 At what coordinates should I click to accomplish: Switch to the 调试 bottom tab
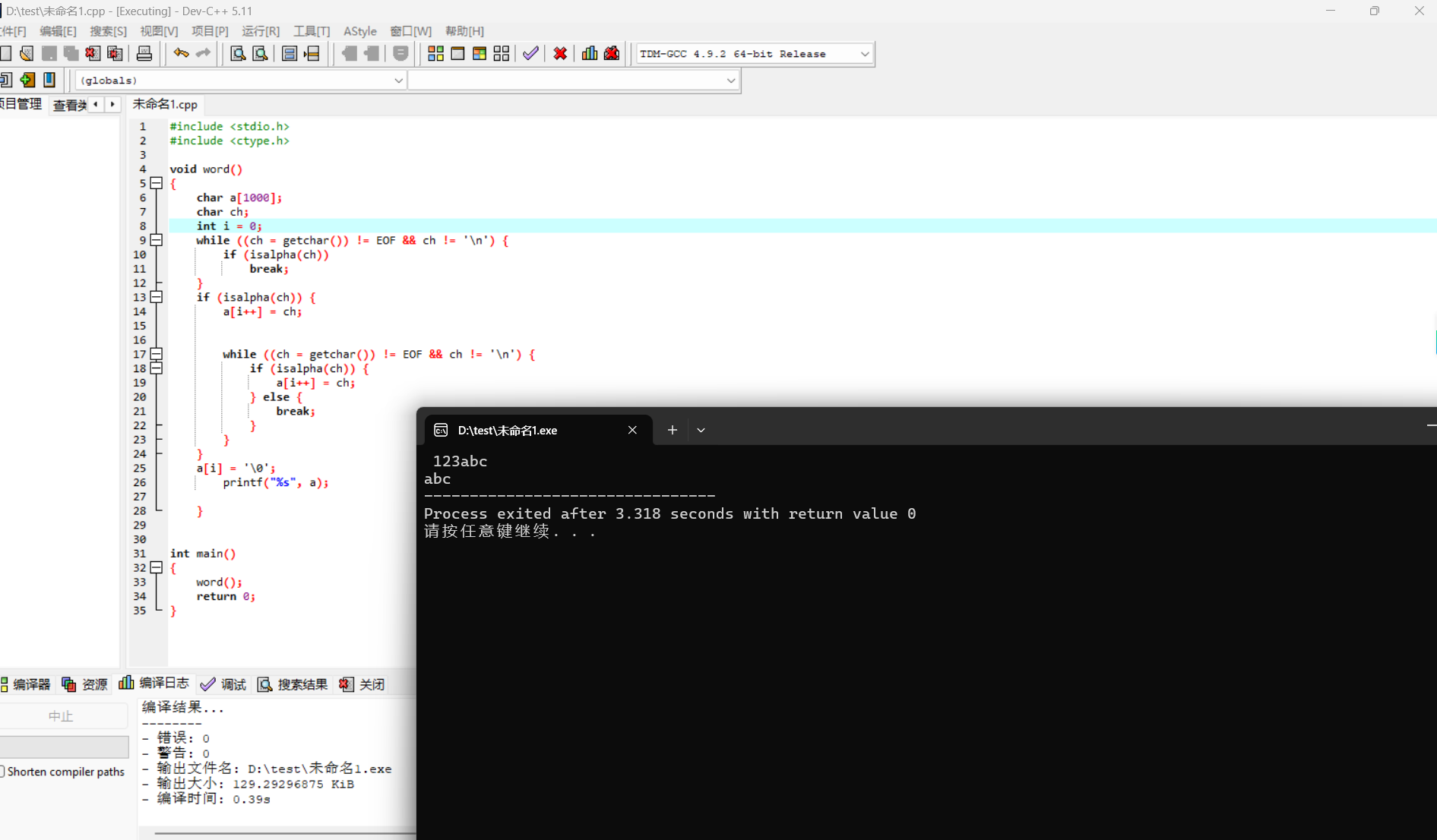(x=223, y=684)
